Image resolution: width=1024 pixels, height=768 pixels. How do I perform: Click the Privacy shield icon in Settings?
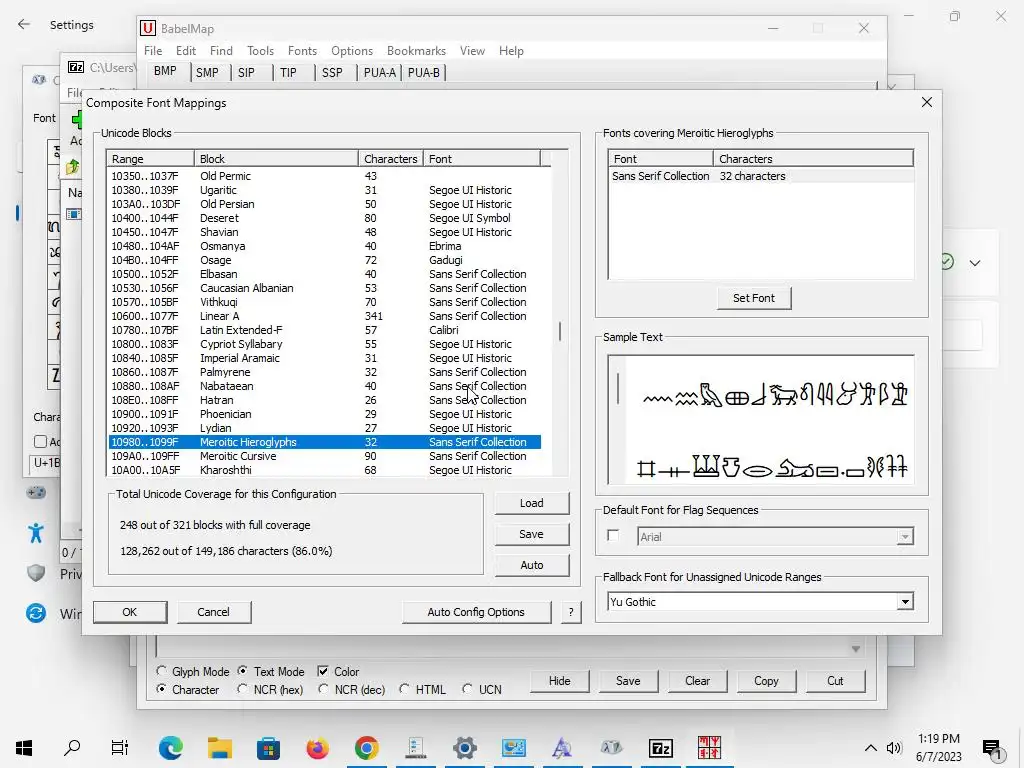[x=36, y=573]
